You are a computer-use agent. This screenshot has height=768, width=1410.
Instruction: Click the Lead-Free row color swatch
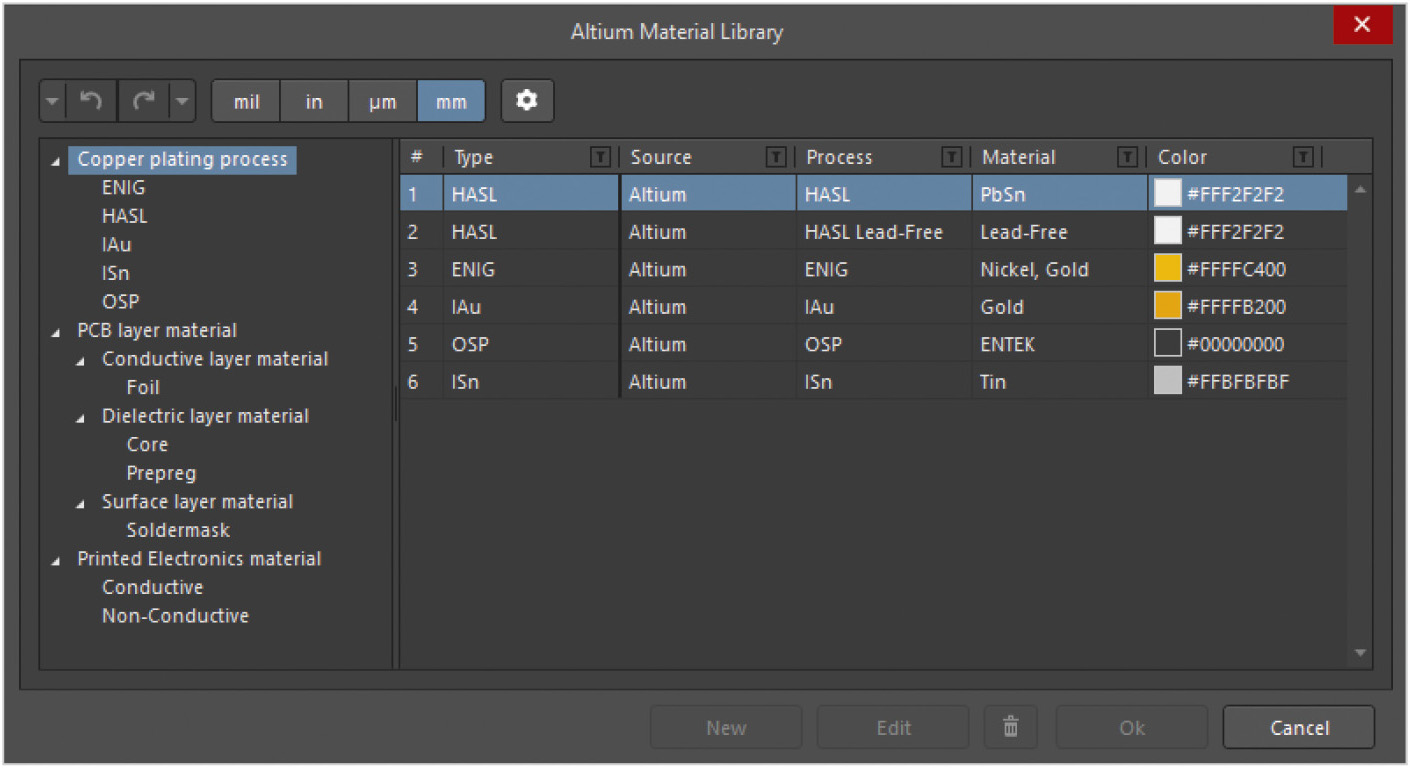tap(1167, 232)
